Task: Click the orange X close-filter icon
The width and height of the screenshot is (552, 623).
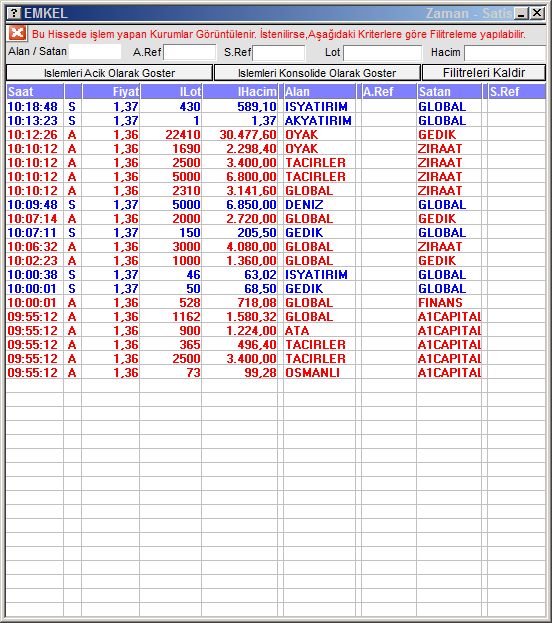Action: [17, 33]
